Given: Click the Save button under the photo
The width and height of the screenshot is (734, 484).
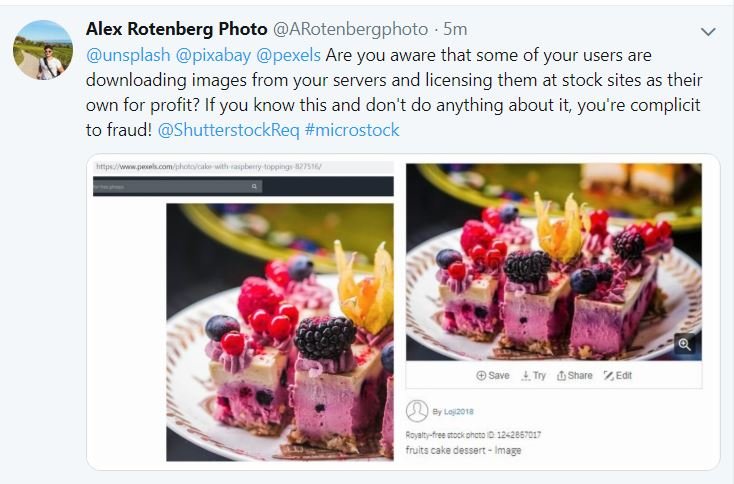Looking at the screenshot, I should tap(493, 375).
